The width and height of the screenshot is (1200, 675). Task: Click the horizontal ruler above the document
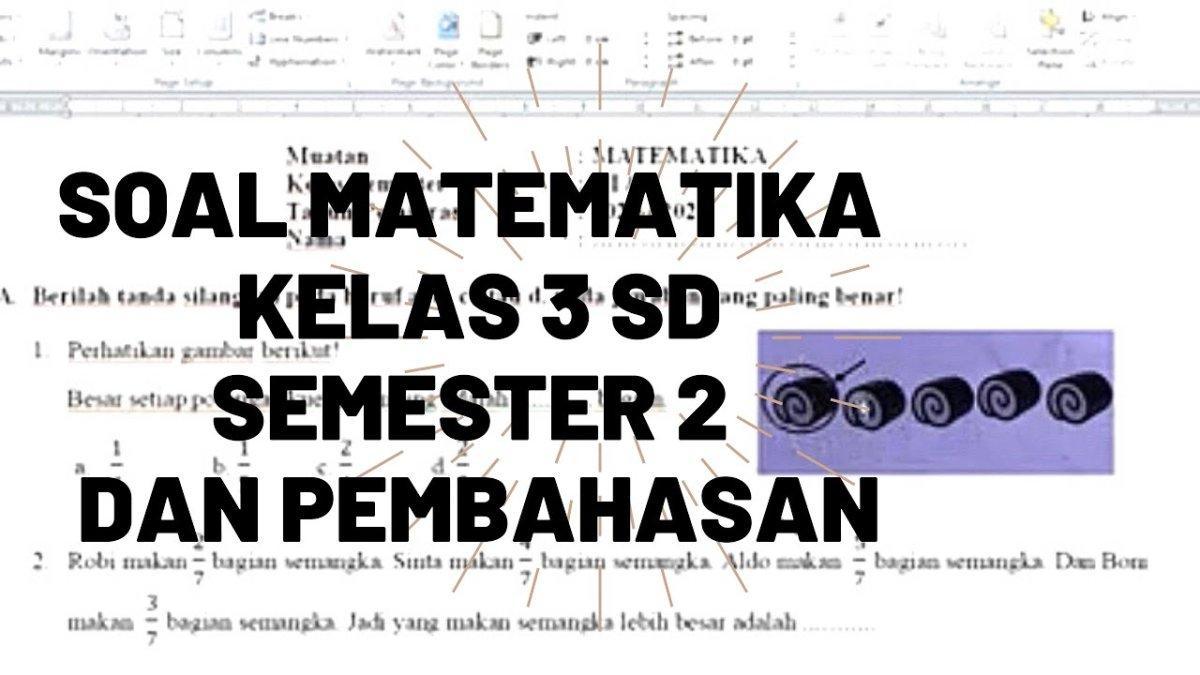pos(600,102)
